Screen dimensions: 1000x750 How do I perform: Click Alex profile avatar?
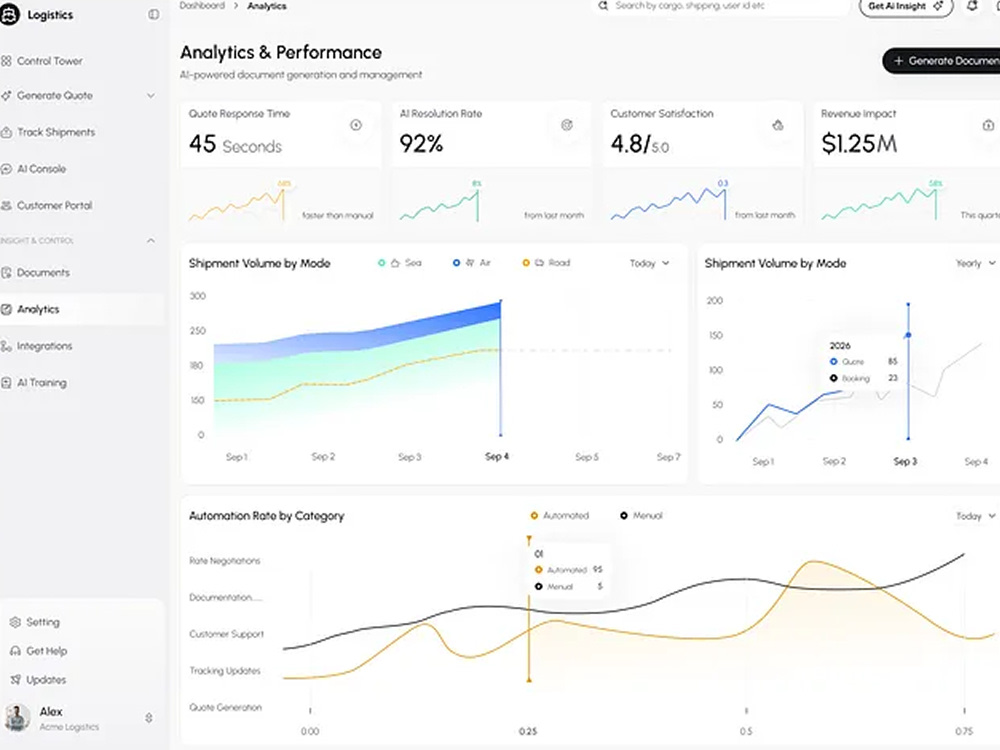tap(17, 717)
